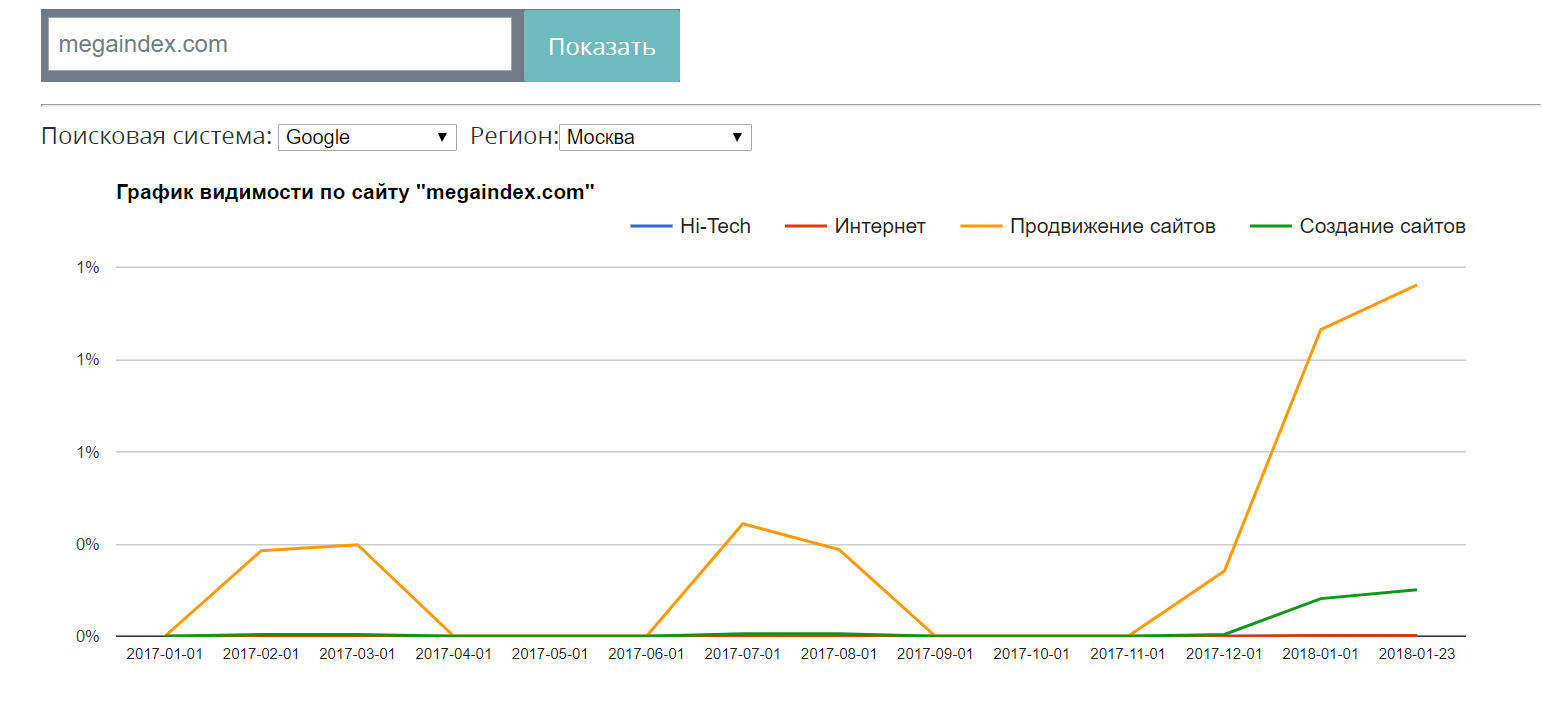Click the orange line point at 2018-01-01

tap(1321, 330)
